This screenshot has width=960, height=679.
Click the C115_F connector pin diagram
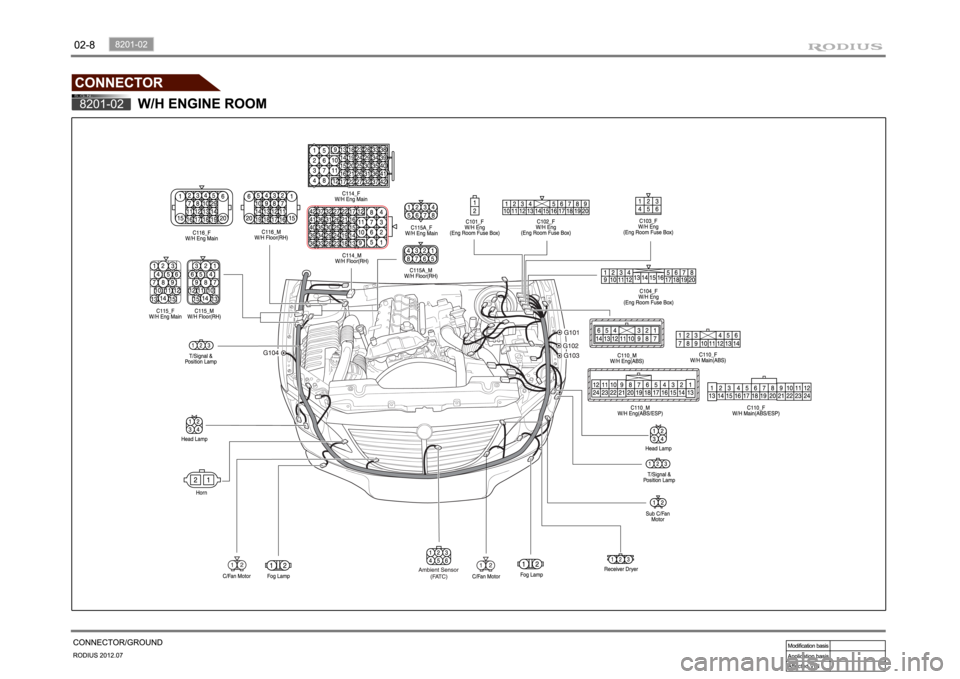[x=165, y=282]
